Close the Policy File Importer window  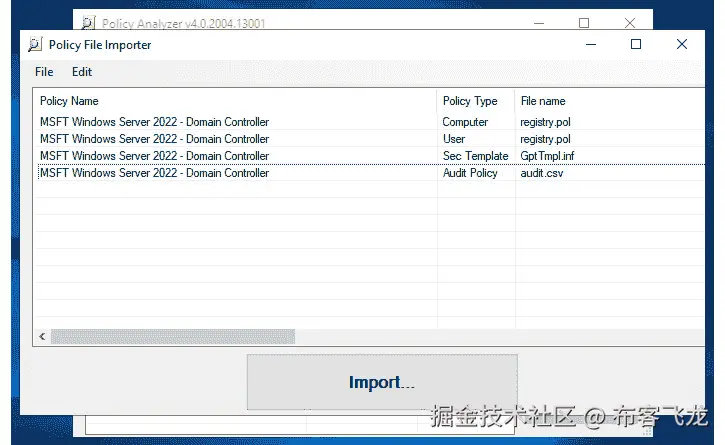(x=682, y=44)
